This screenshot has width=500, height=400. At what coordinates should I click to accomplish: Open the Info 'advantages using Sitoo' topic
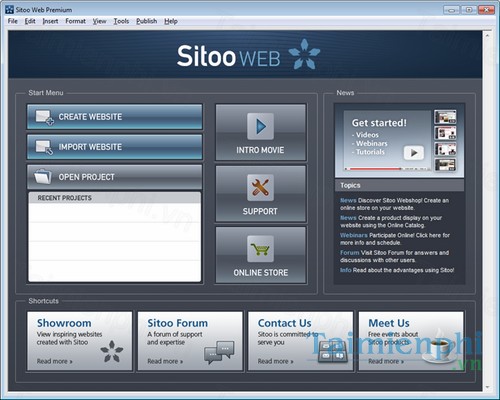point(397,270)
